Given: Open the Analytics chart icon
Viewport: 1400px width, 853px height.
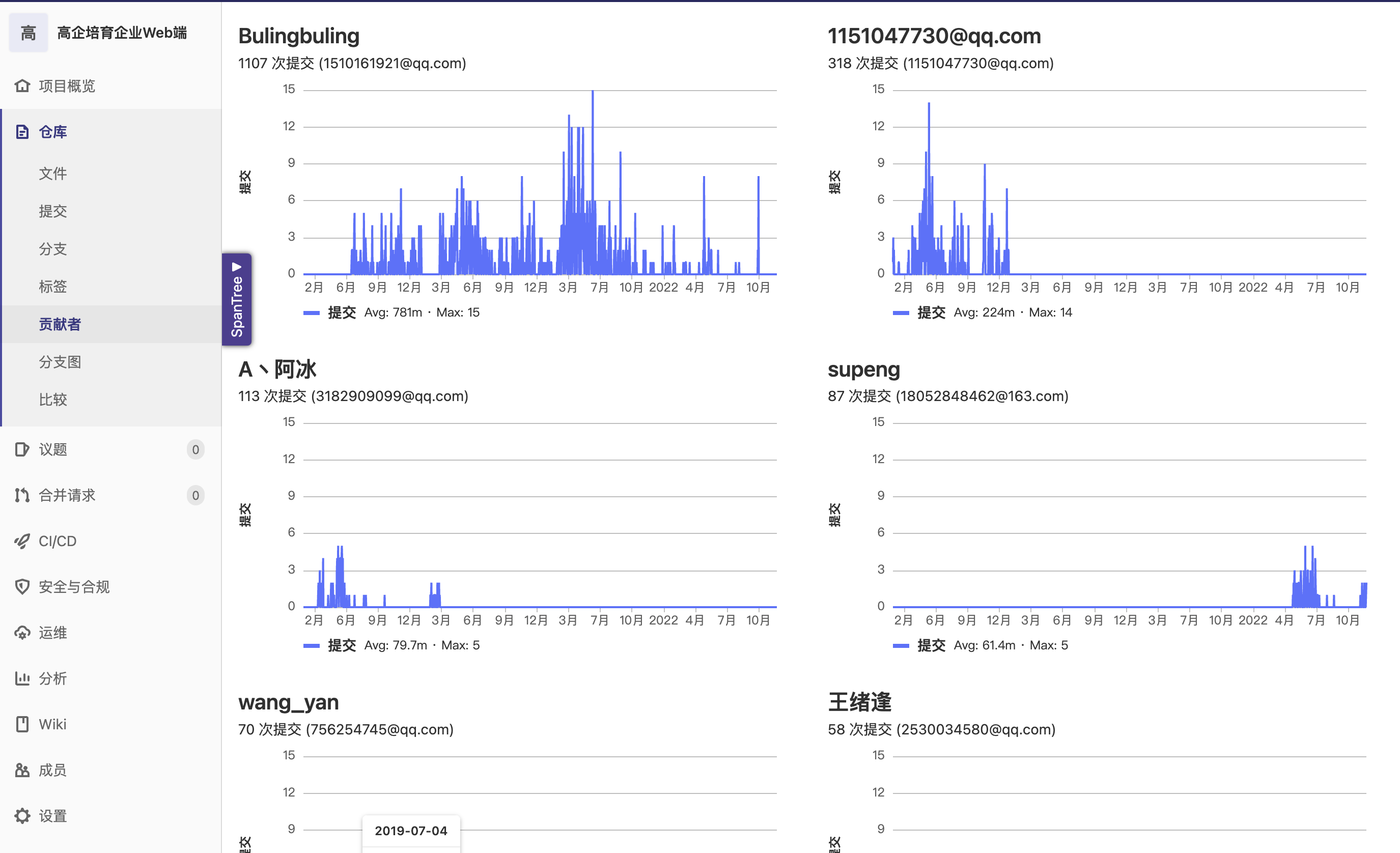Looking at the screenshot, I should click(22, 678).
